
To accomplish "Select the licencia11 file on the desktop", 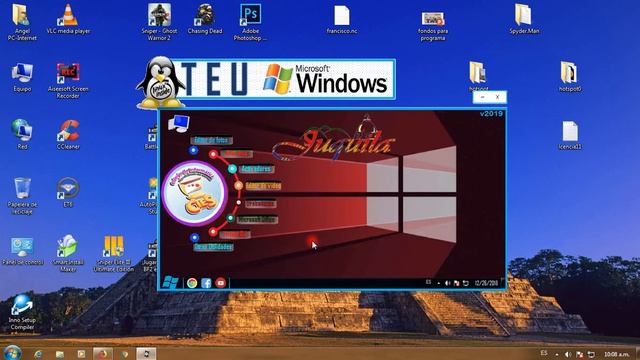I will tap(570, 135).
